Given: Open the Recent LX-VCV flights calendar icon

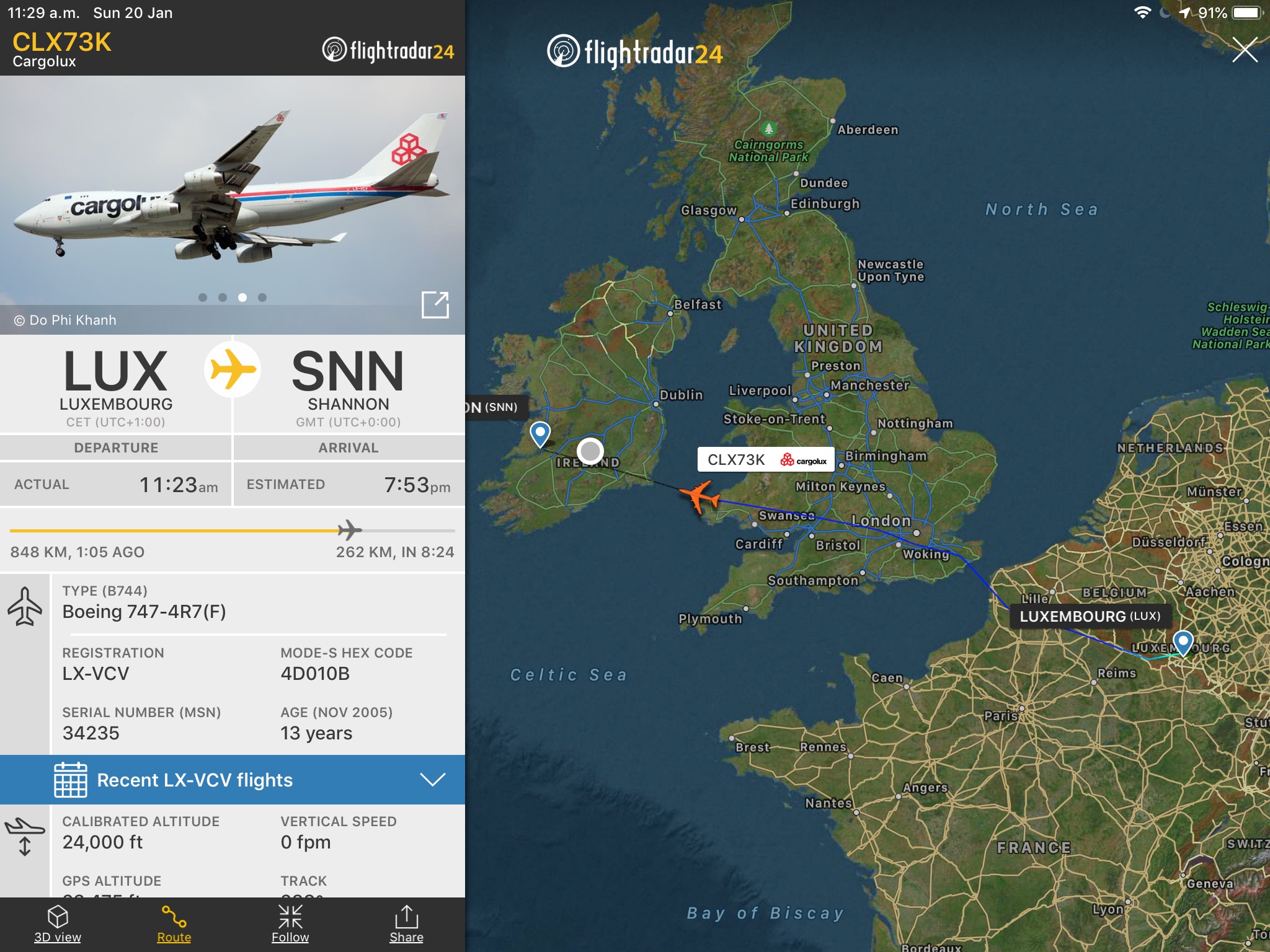Looking at the screenshot, I should click(x=71, y=780).
